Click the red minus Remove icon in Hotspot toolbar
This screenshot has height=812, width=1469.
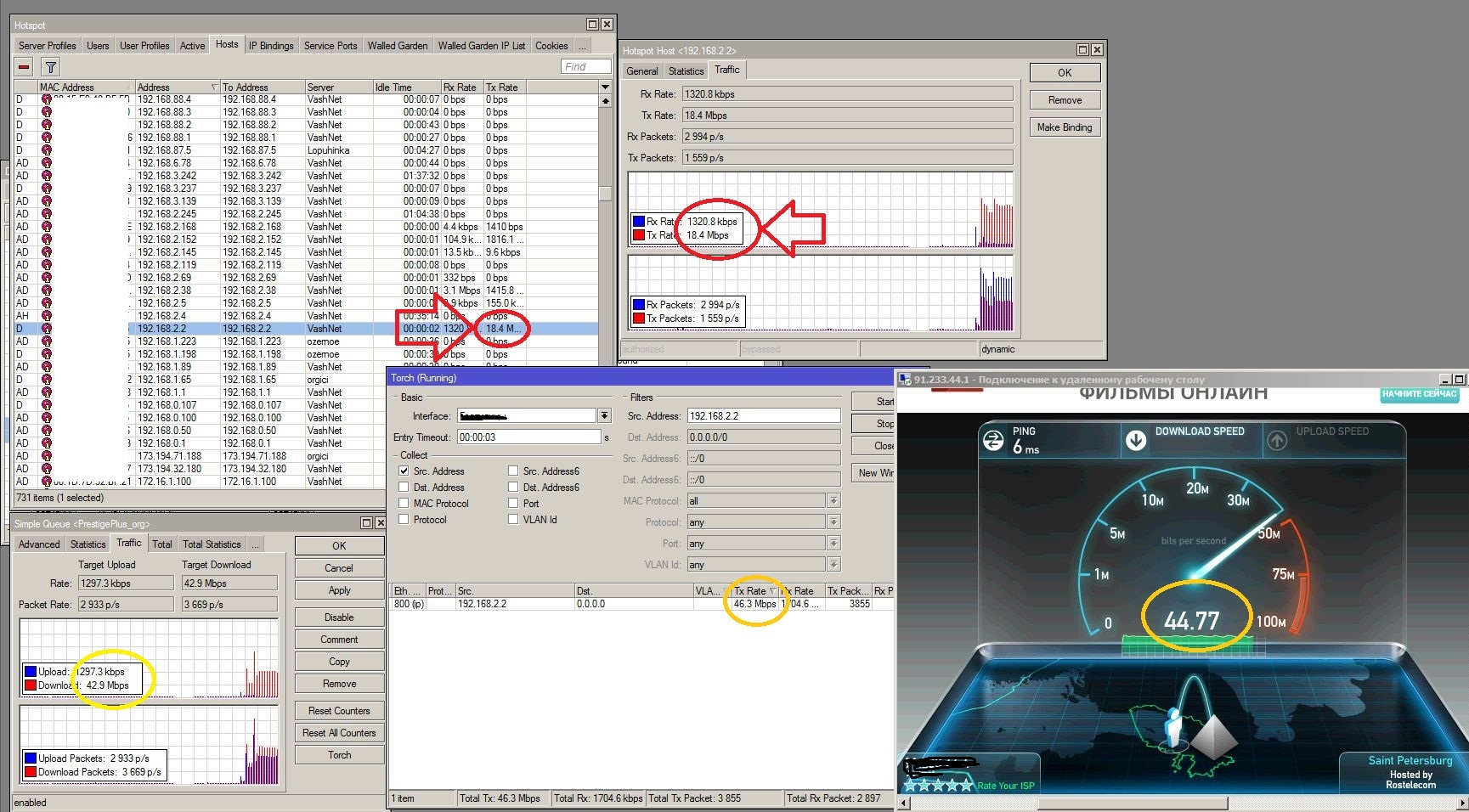(24, 67)
